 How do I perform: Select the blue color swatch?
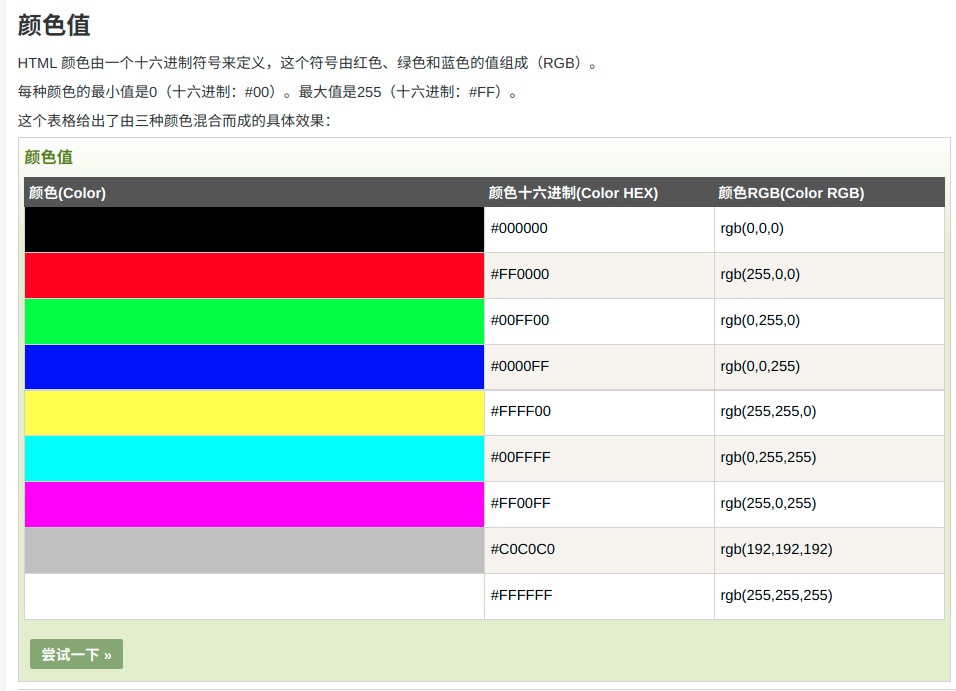pyautogui.click(x=254, y=367)
